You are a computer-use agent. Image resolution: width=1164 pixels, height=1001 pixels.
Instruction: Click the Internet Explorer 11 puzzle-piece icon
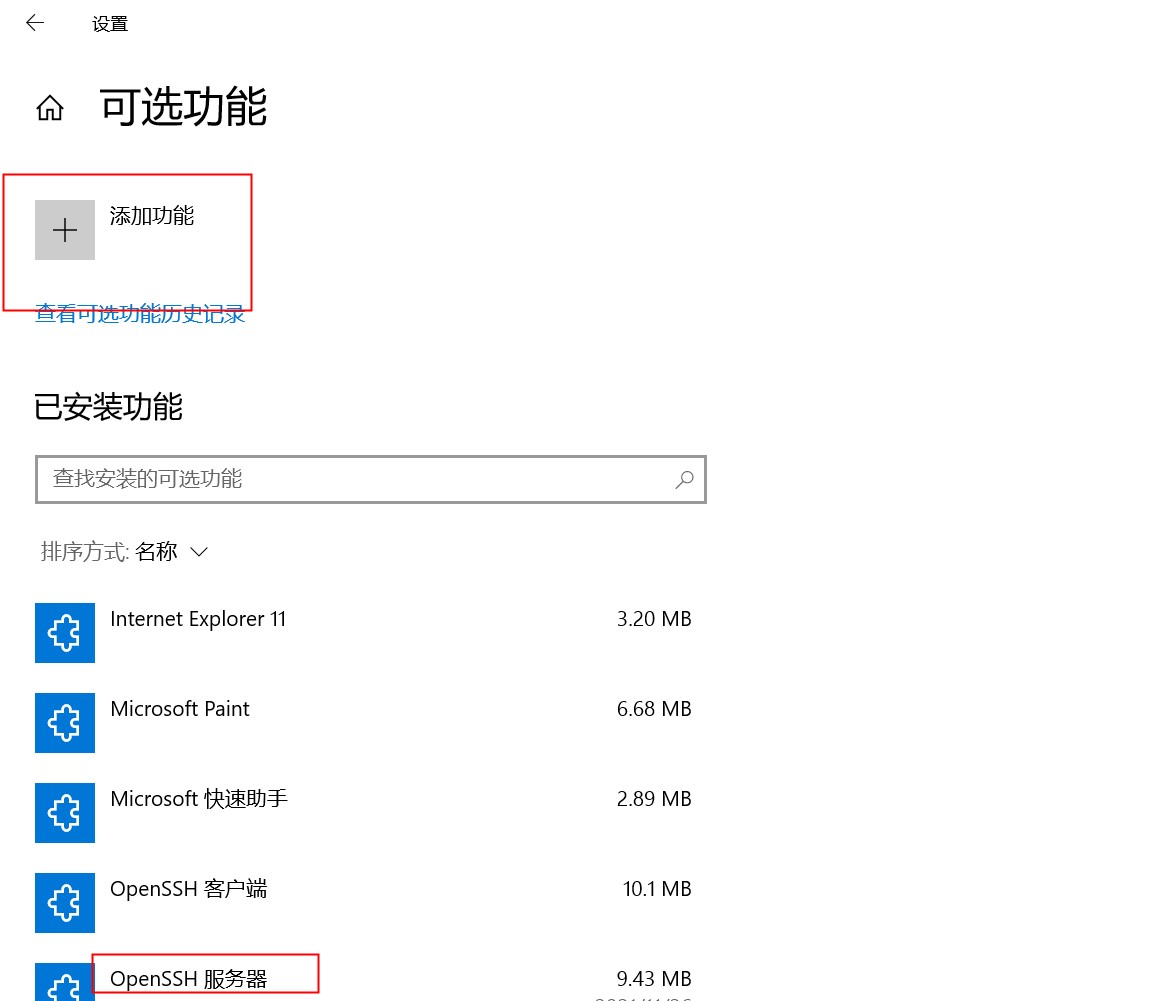tap(64, 633)
